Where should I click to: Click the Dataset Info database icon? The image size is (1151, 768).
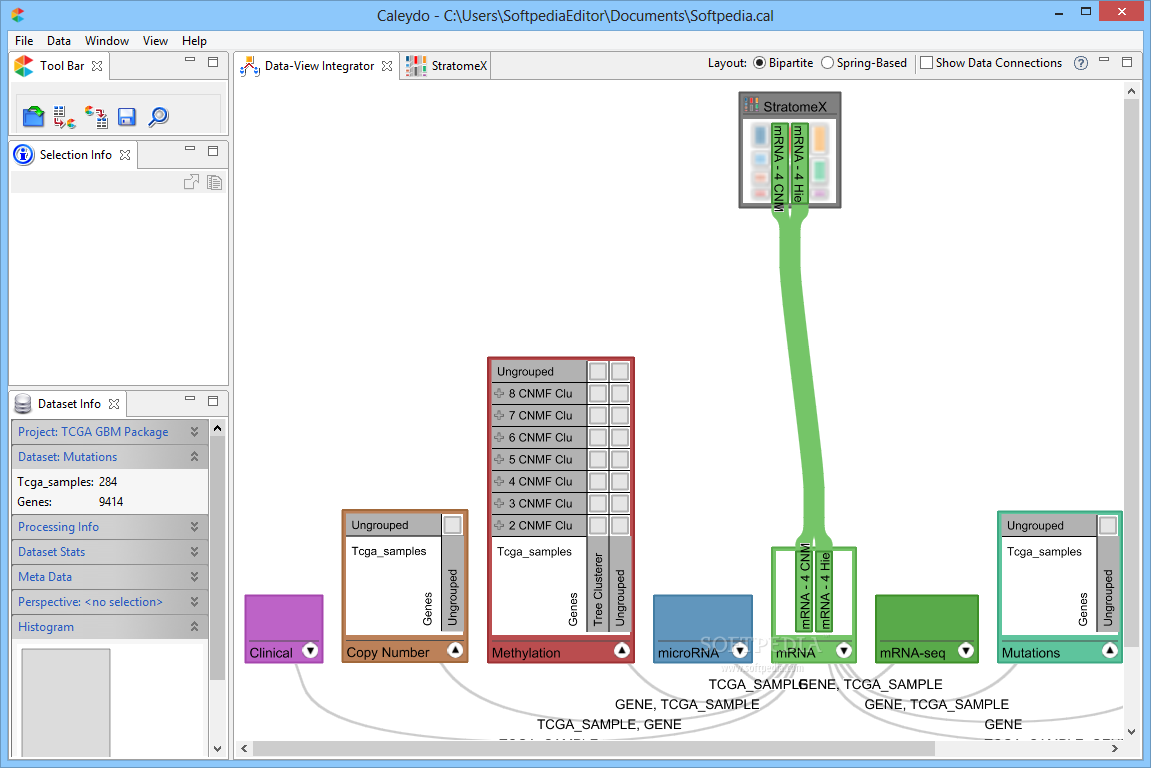[23, 404]
